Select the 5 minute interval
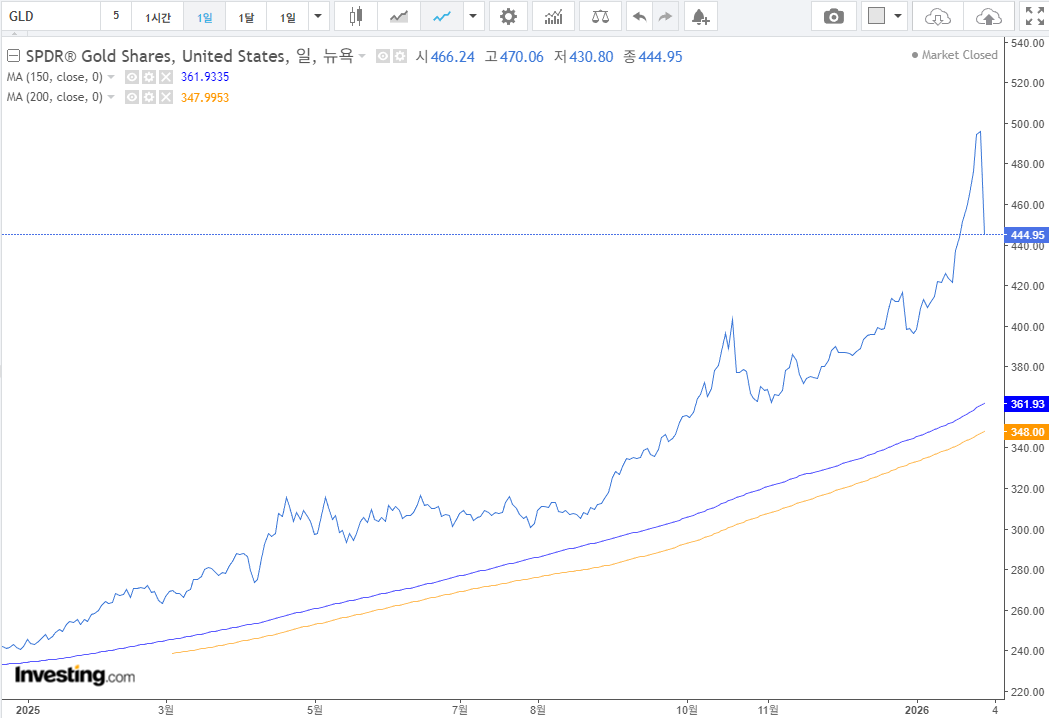The width and height of the screenshot is (1049, 718). coord(116,16)
